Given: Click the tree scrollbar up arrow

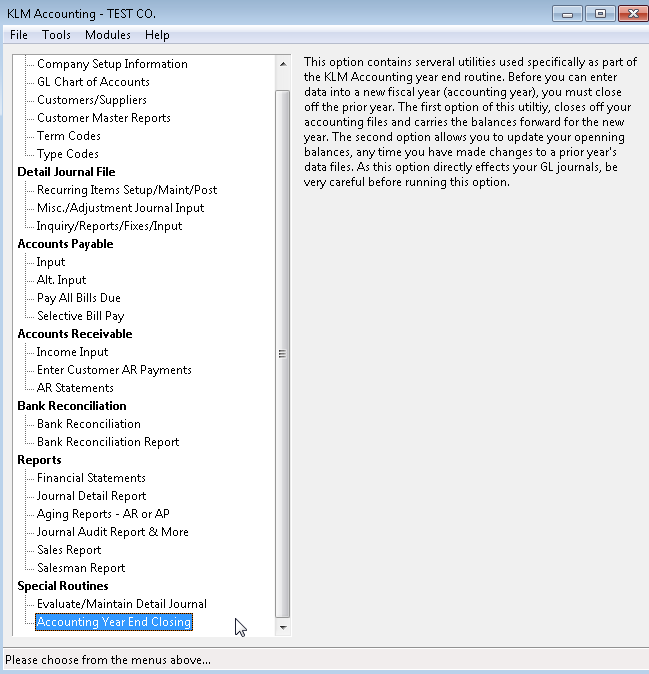Looking at the screenshot, I should tap(283, 64).
